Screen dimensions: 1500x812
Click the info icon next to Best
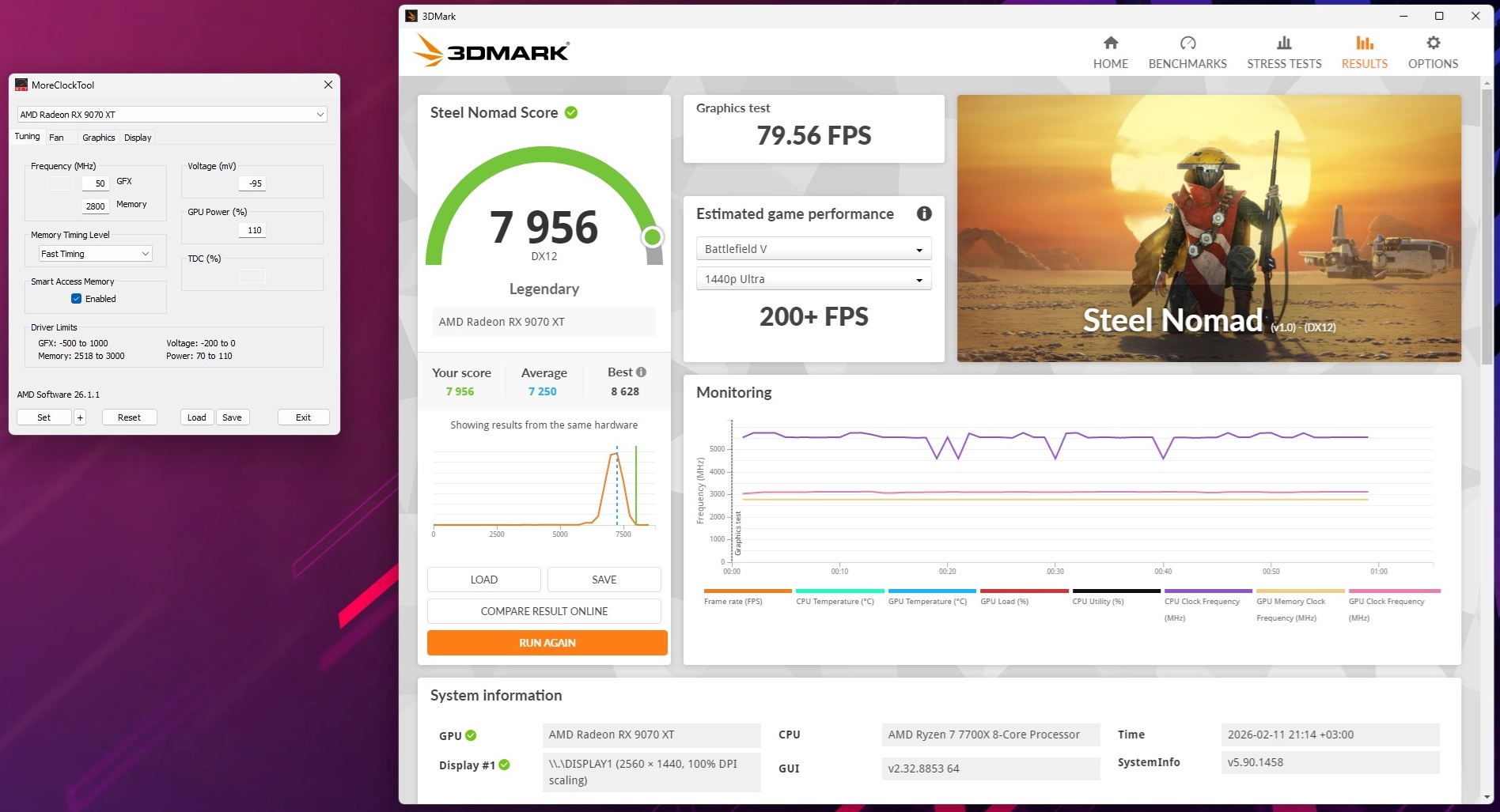641,372
